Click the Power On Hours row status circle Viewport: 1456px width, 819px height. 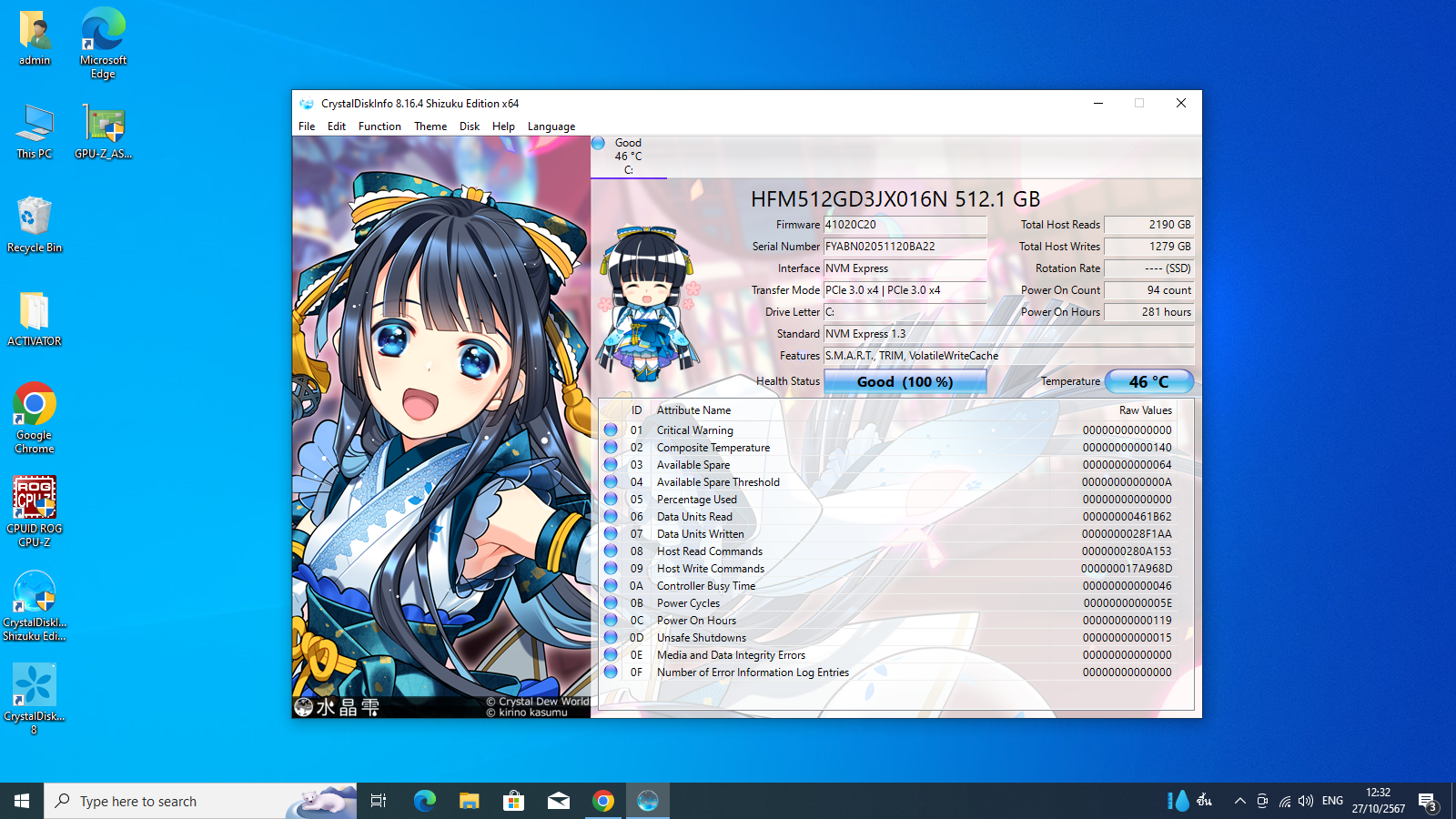point(611,620)
